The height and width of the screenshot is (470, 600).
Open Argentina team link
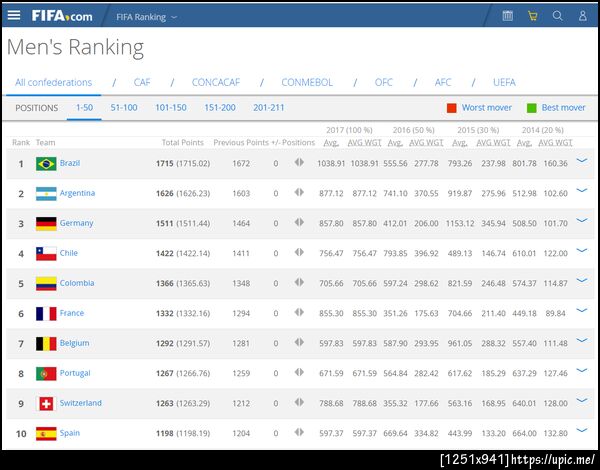click(77, 193)
